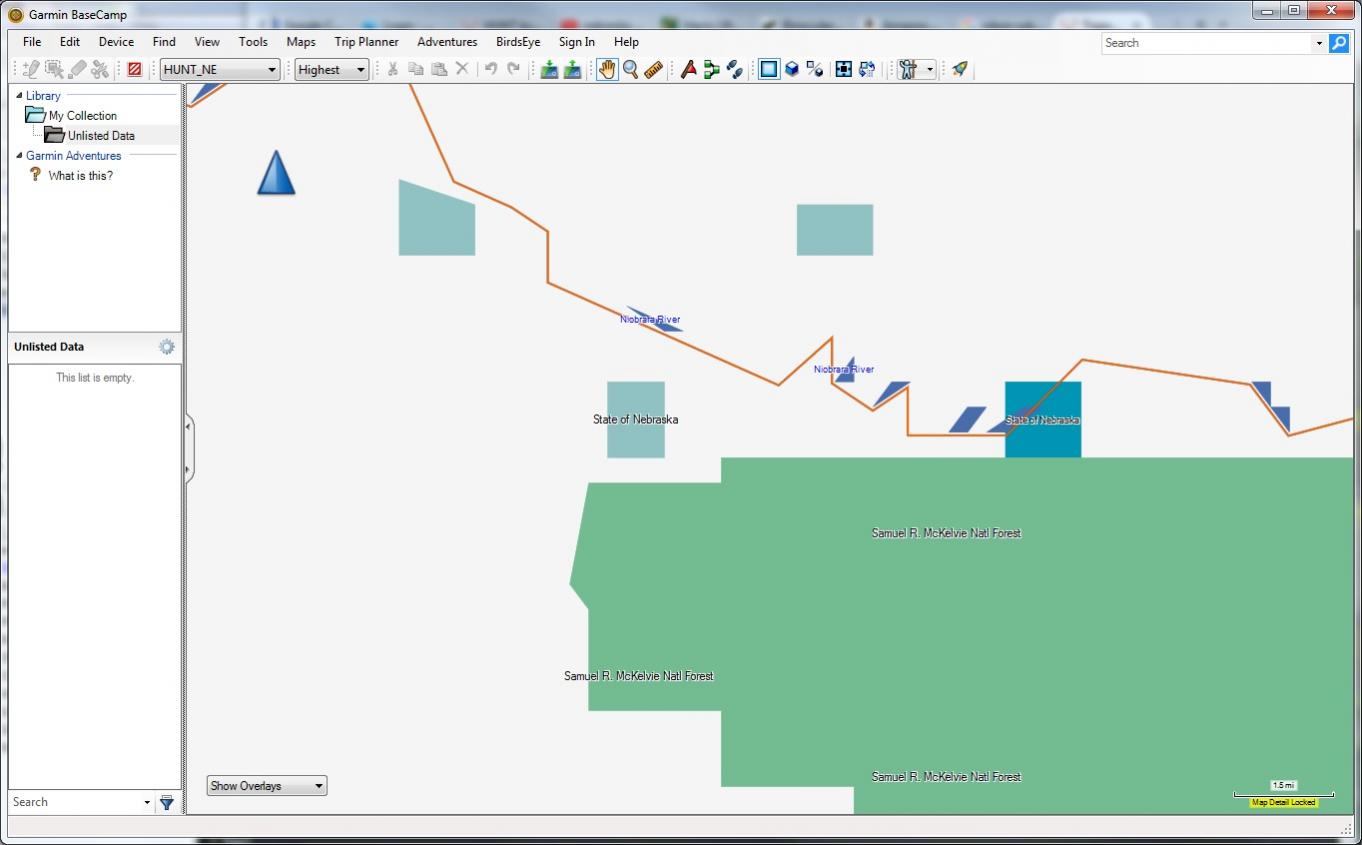
Task: Click the Cut scissors icon
Action: coord(393,69)
